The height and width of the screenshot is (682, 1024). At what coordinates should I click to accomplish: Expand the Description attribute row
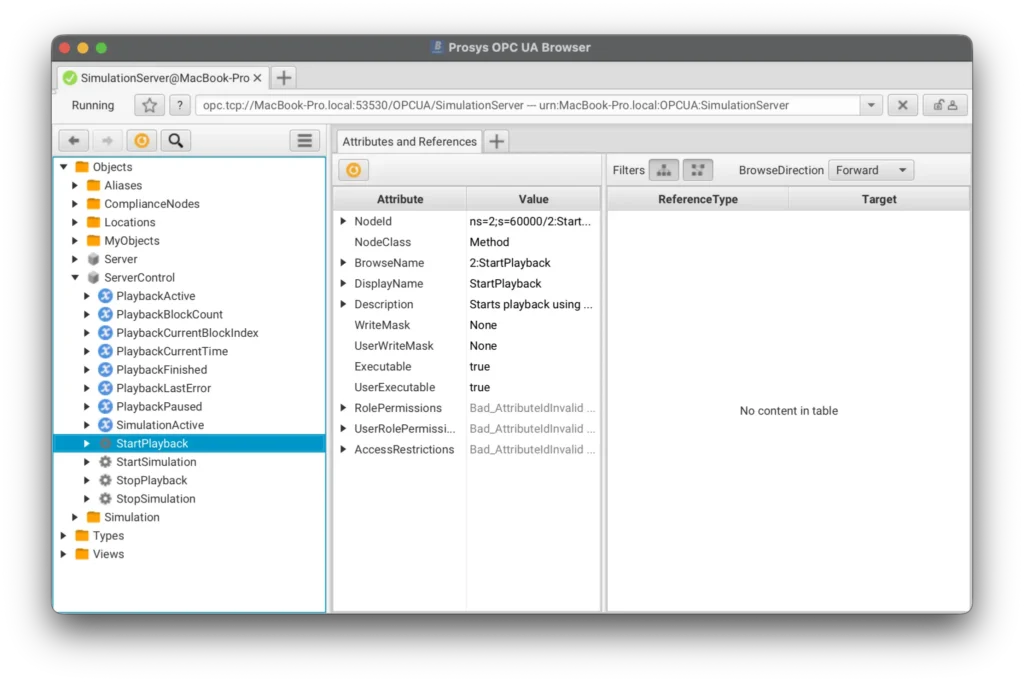coord(344,304)
